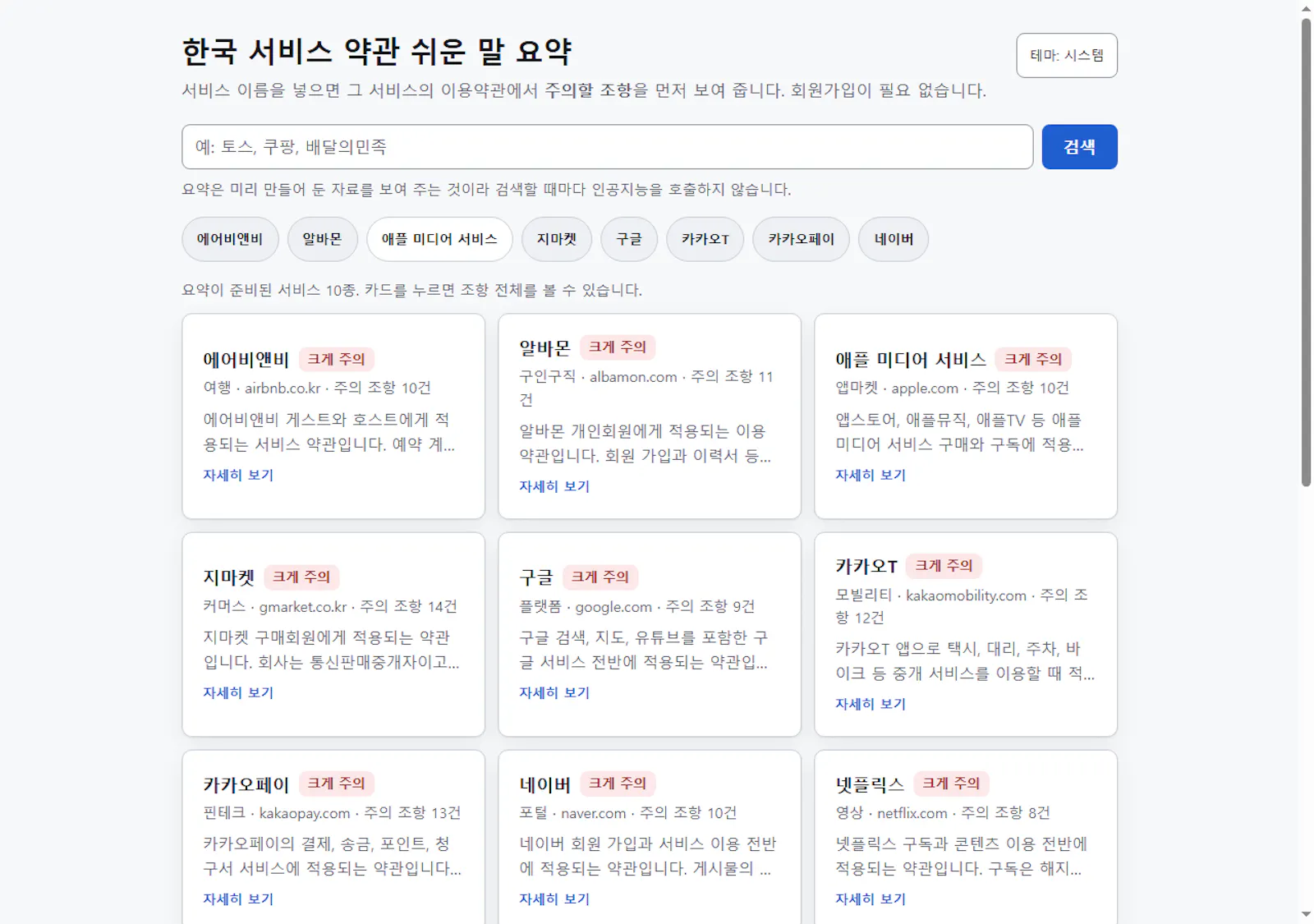Open 자세히 보기 in the 카카오페이 card
Screen dimensions: 1314x924
tap(238, 899)
